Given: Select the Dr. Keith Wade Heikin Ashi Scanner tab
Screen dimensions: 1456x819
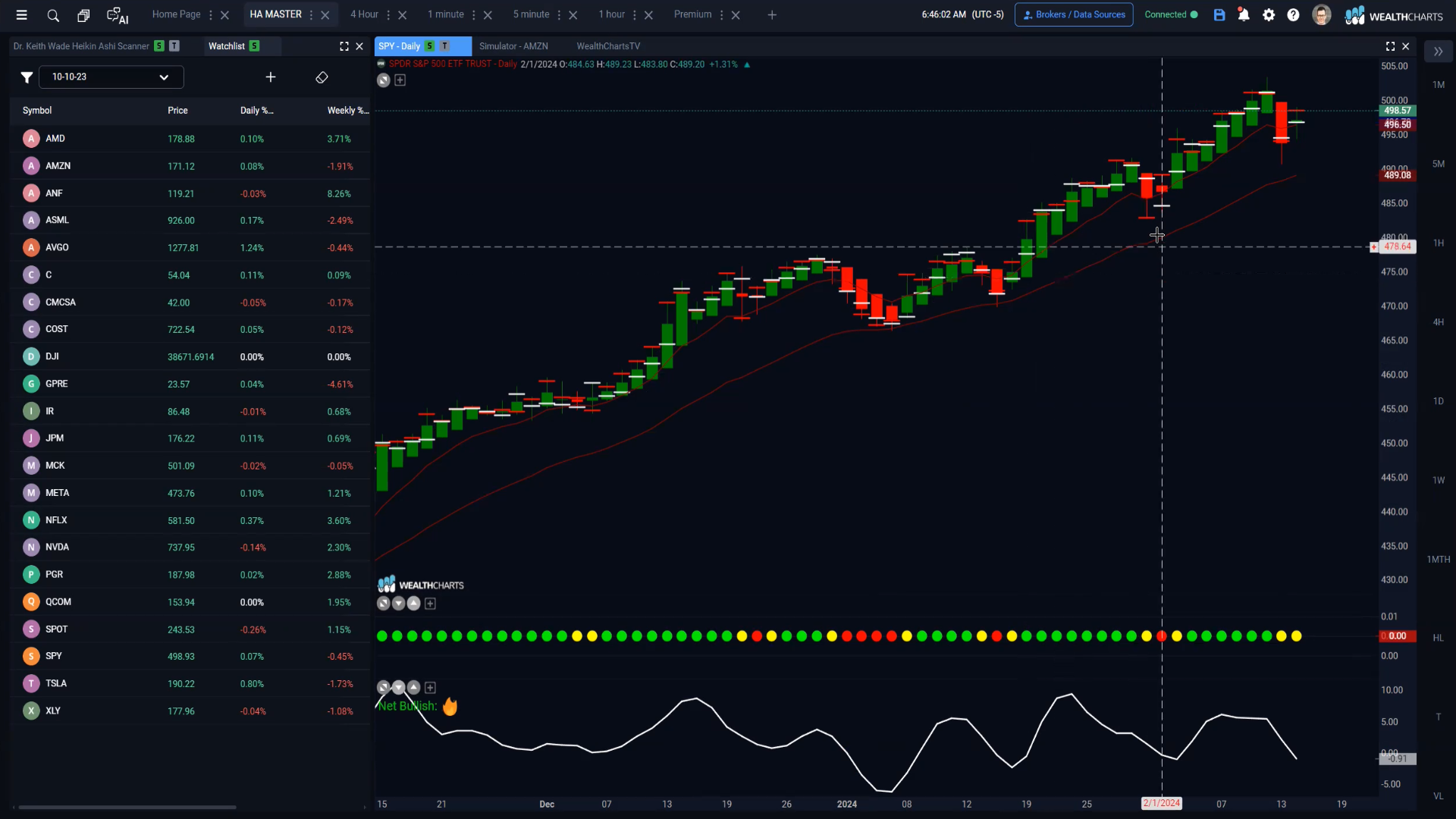Looking at the screenshot, I should point(81,46).
